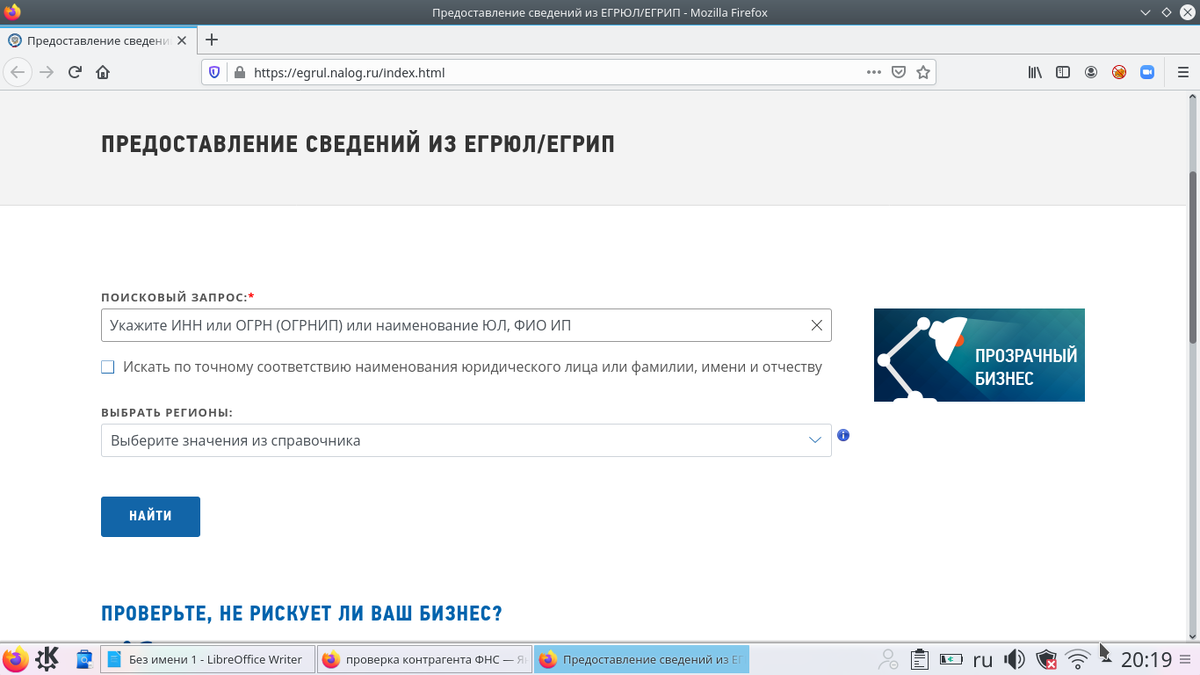Click the Firefox Account profile icon
The width and height of the screenshot is (1200, 675).
[x=1090, y=72]
